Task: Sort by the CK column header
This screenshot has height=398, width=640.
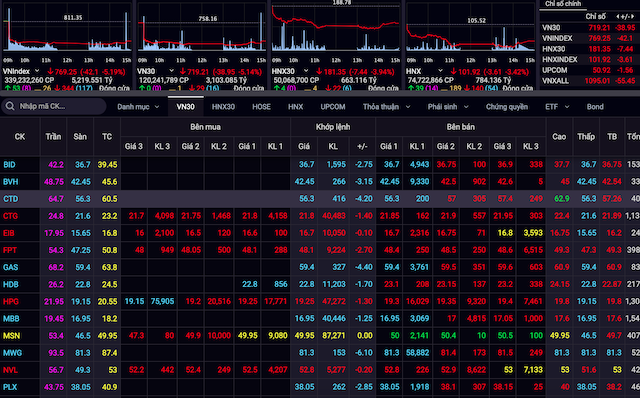Action: pyautogui.click(x=20, y=137)
